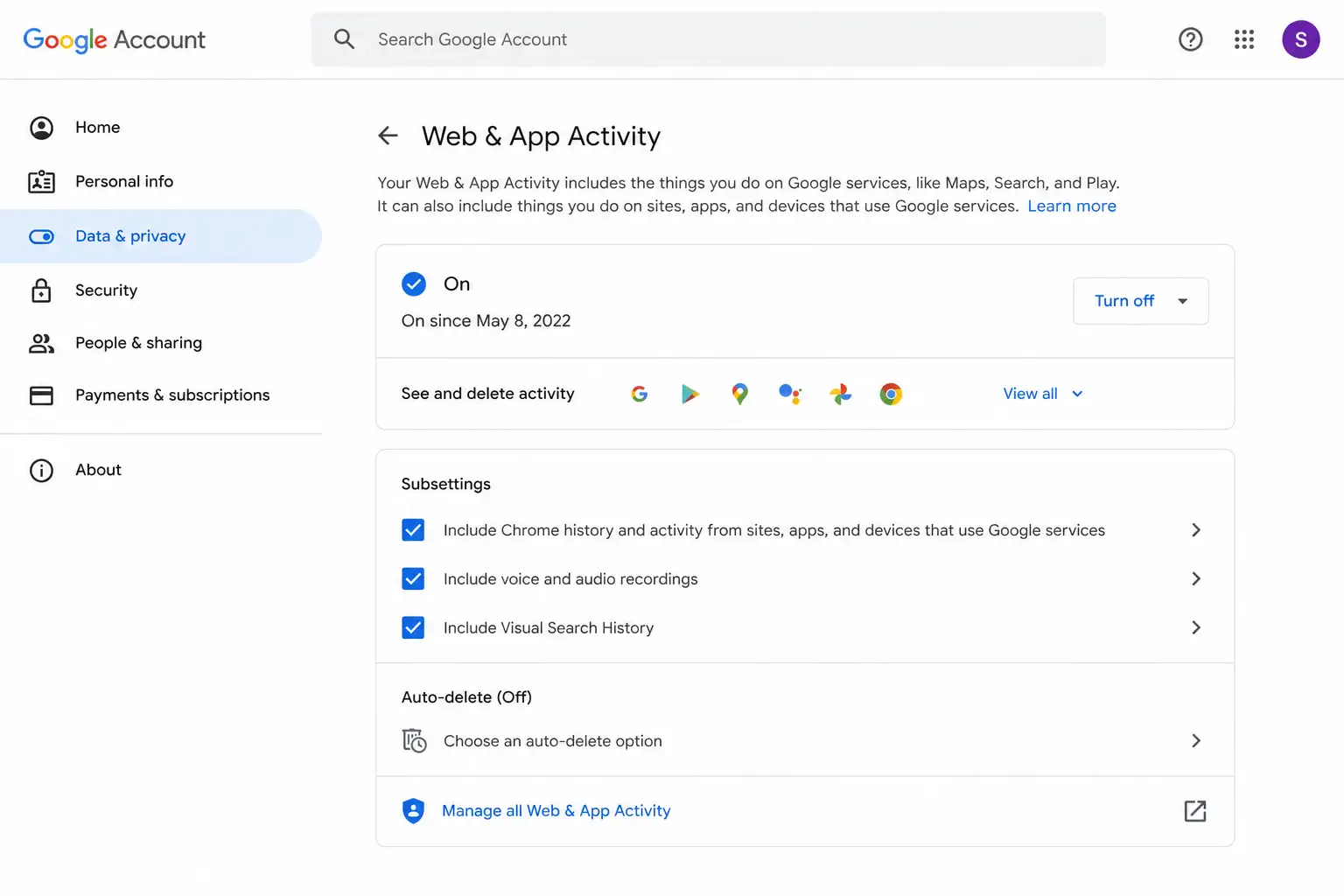Click Include Visual Search History text
The image size is (1344, 896).
click(549, 628)
